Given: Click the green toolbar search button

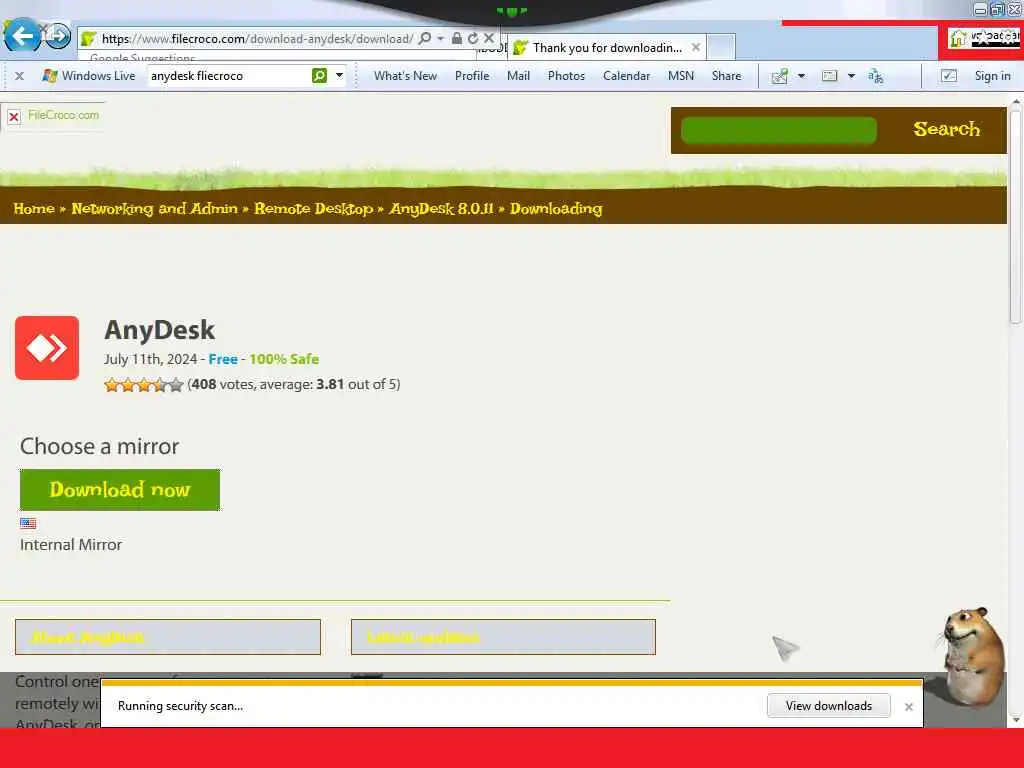Looking at the screenshot, I should (x=319, y=76).
